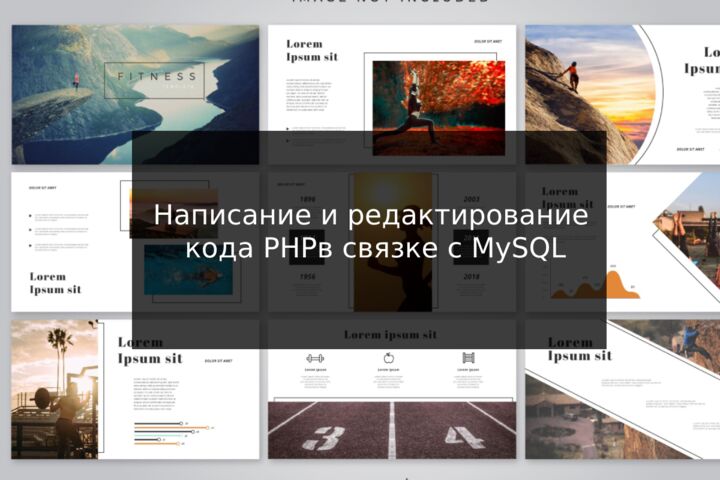The width and height of the screenshot is (720, 480).
Task: Click 'кода PHPв связке с MySQL' caption line
Action: click(x=375, y=248)
